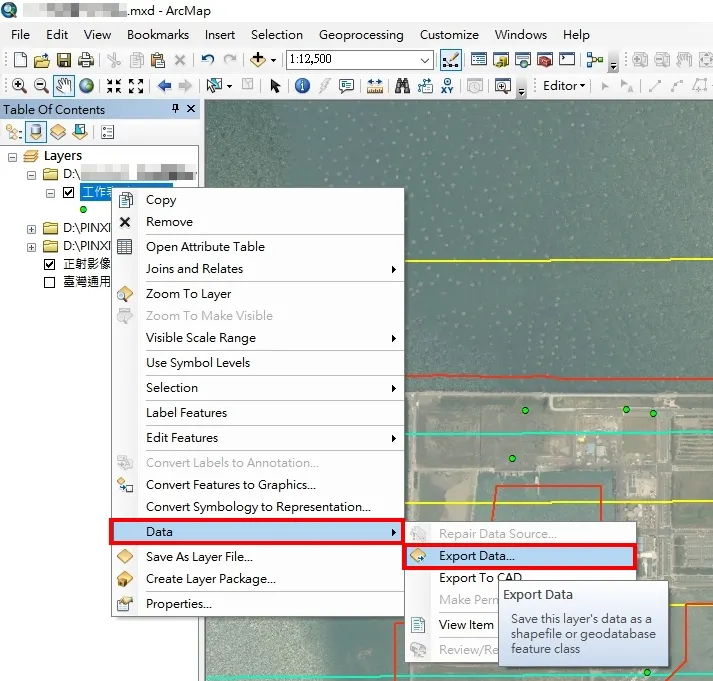Click the Full Extent globe icon
The height and width of the screenshot is (681, 713).
86,86
